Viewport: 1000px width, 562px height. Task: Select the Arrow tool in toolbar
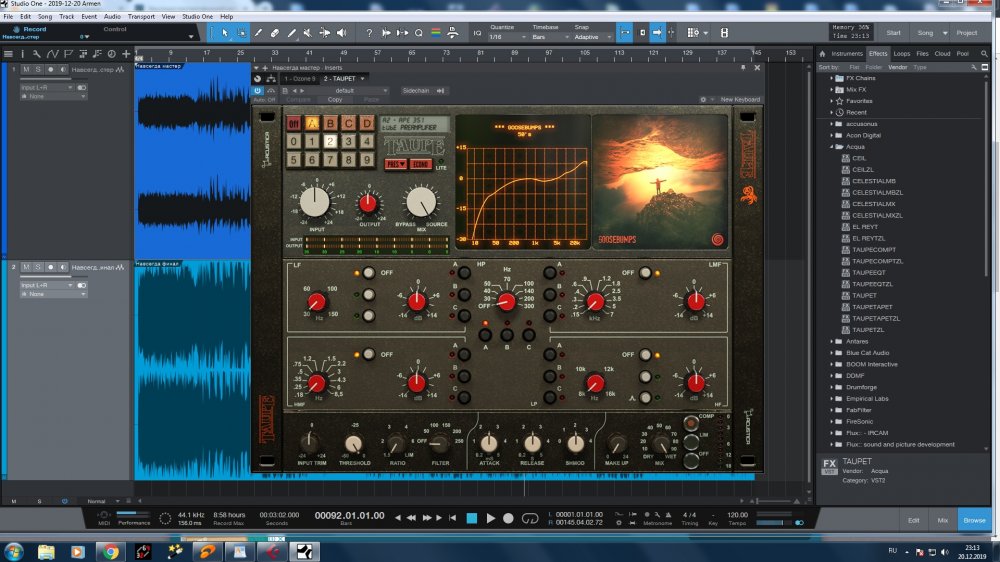tap(224, 33)
